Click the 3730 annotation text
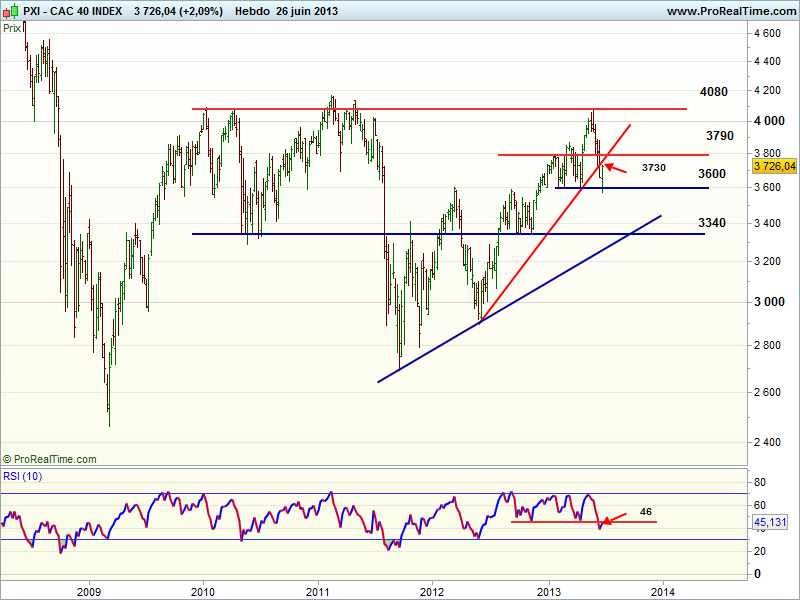800x600 pixels. [x=653, y=168]
